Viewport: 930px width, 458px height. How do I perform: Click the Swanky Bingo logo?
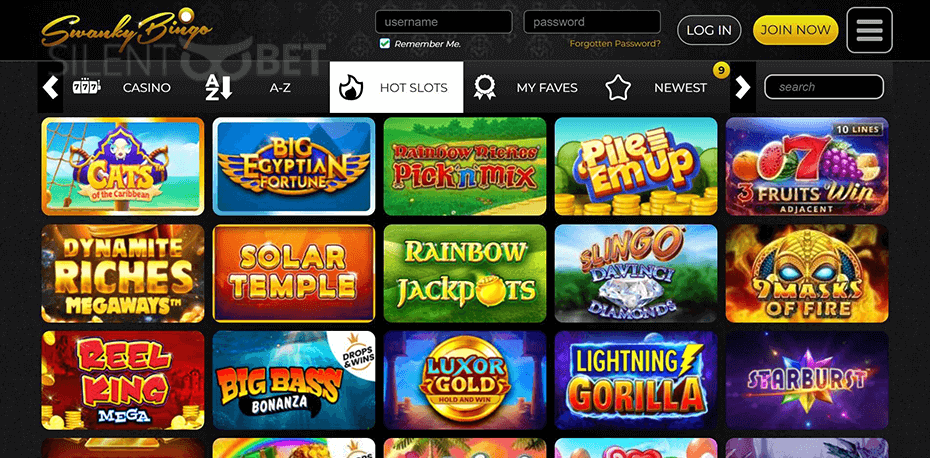[126, 30]
